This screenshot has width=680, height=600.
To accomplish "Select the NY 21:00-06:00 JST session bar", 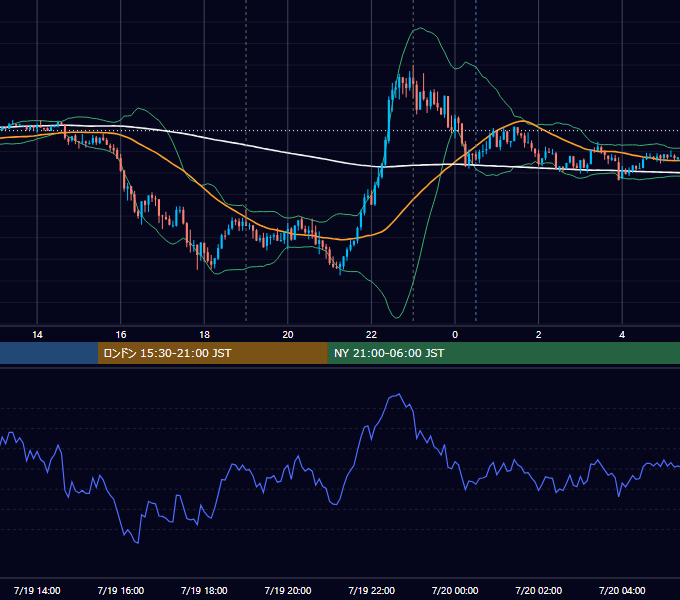I will (x=503, y=353).
